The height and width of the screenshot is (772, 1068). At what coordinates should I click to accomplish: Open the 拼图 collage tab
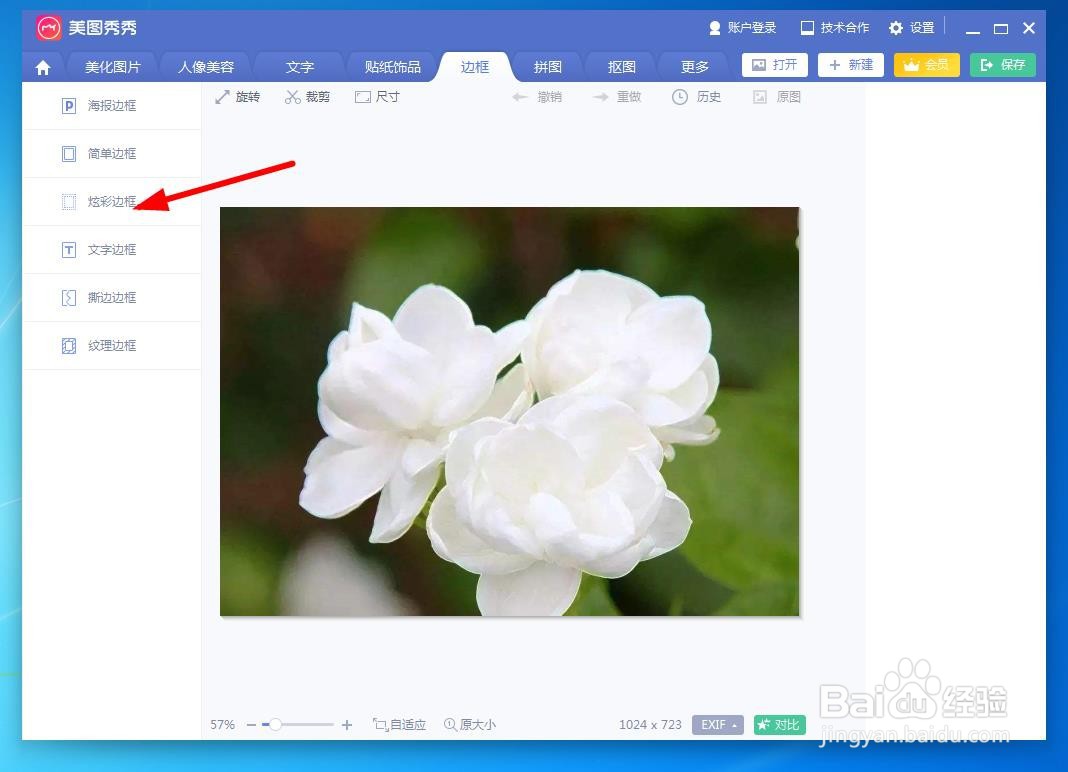[x=547, y=66]
